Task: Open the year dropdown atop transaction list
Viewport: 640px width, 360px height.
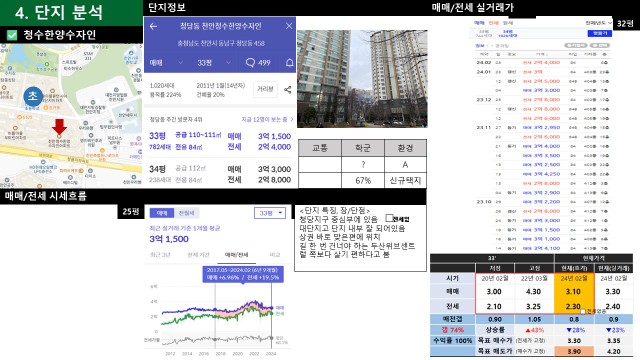Action: coord(598,23)
